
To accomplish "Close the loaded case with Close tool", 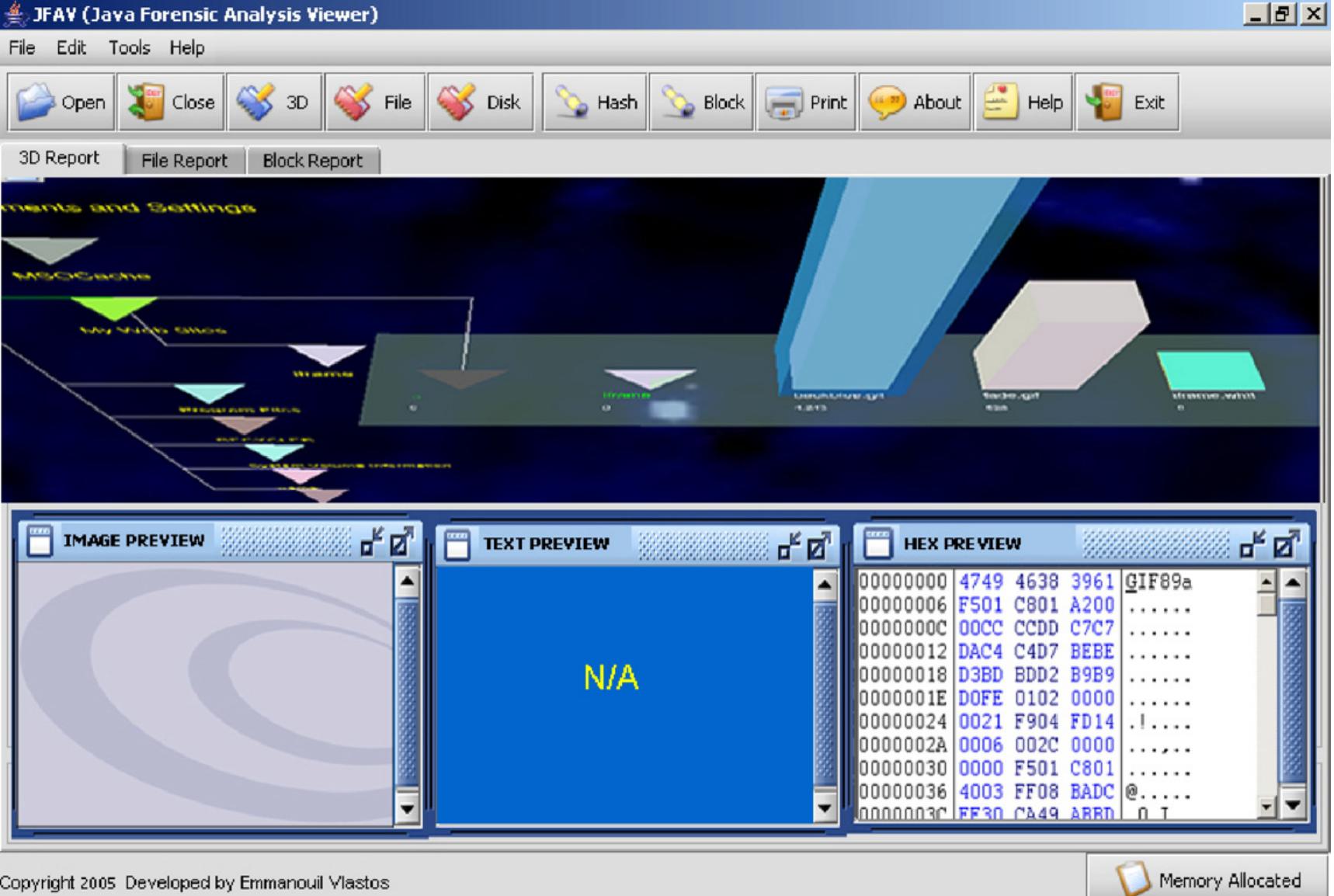I will point(171,102).
